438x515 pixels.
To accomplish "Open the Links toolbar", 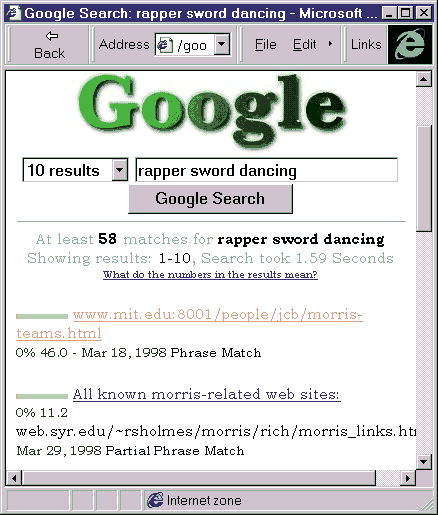I will (366, 45).
